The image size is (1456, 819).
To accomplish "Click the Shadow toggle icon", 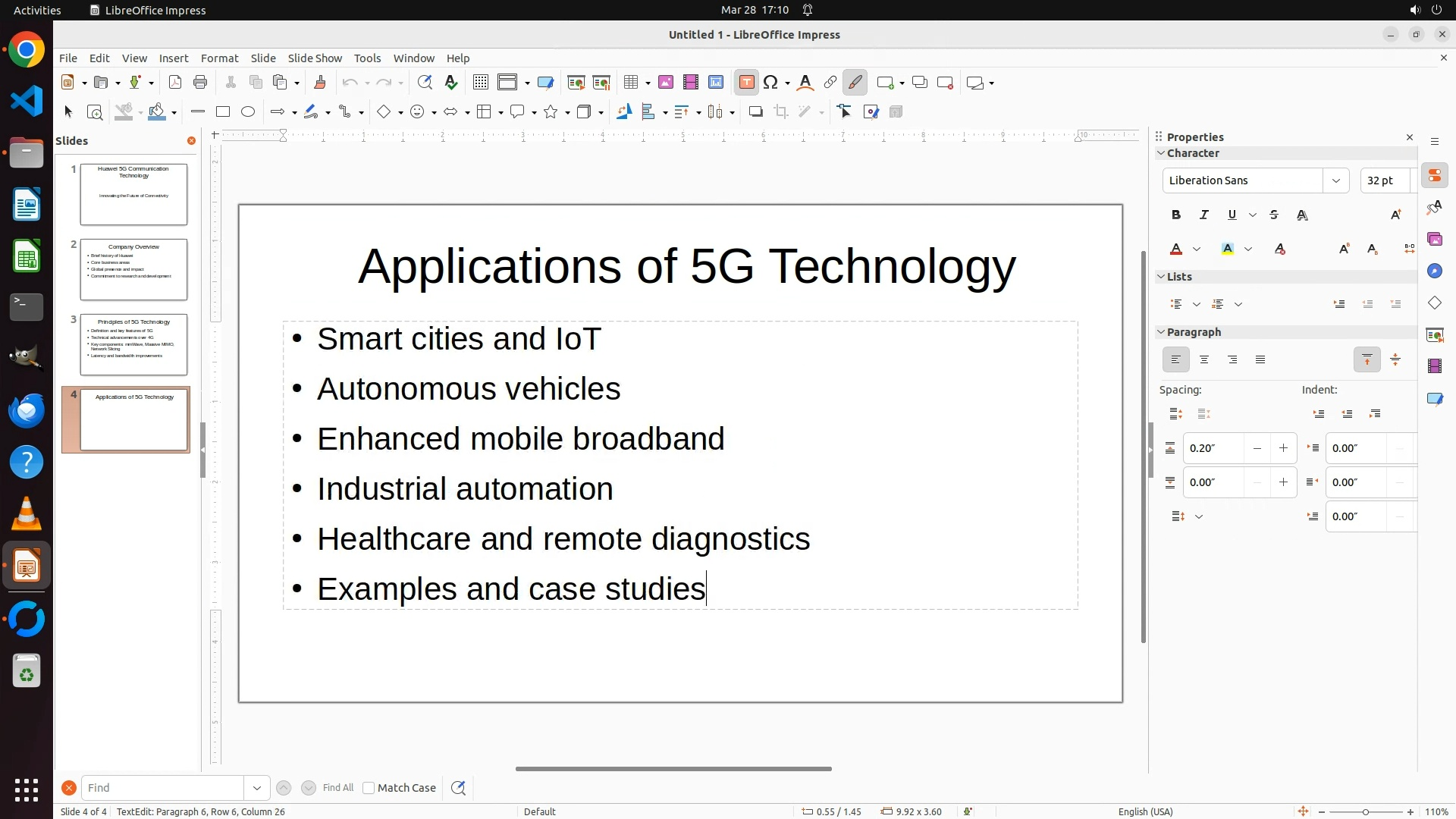I will [x=755, y=112].
